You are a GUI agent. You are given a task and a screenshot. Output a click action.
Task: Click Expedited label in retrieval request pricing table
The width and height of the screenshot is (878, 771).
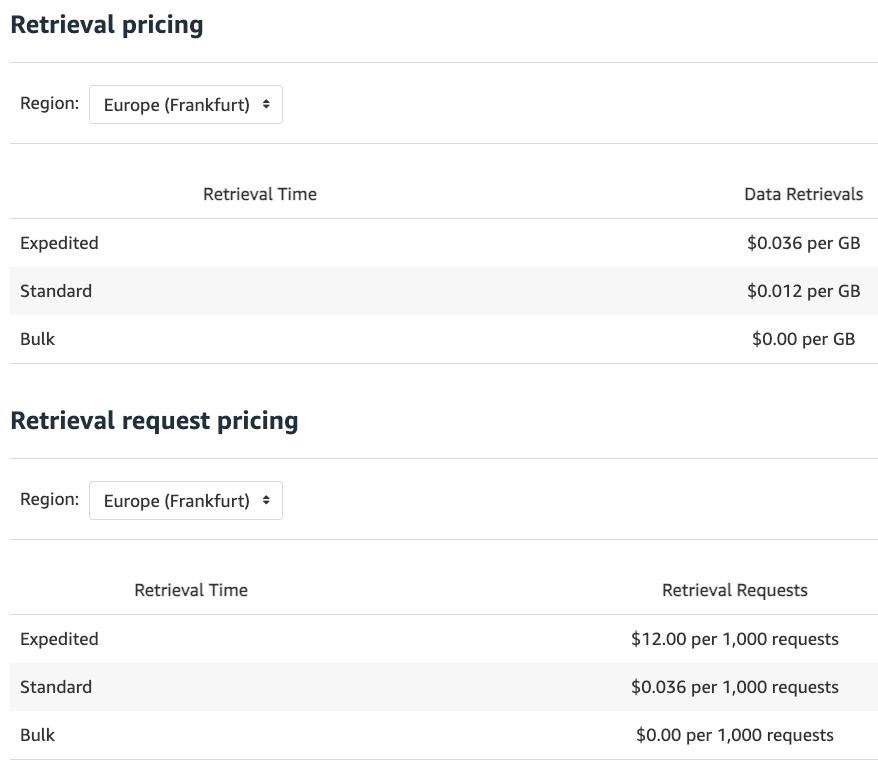click(59, 639)
